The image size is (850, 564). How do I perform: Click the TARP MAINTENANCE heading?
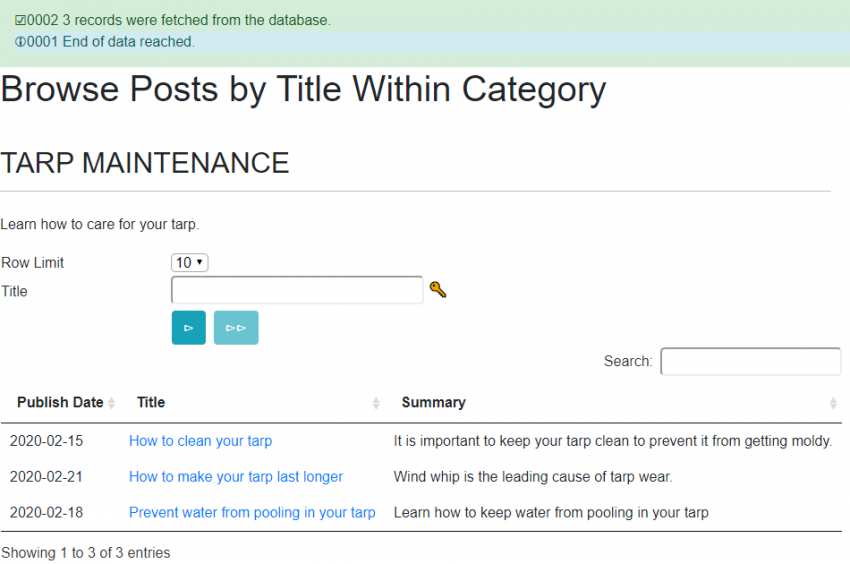pyautogui.click(x=145, y=162)
